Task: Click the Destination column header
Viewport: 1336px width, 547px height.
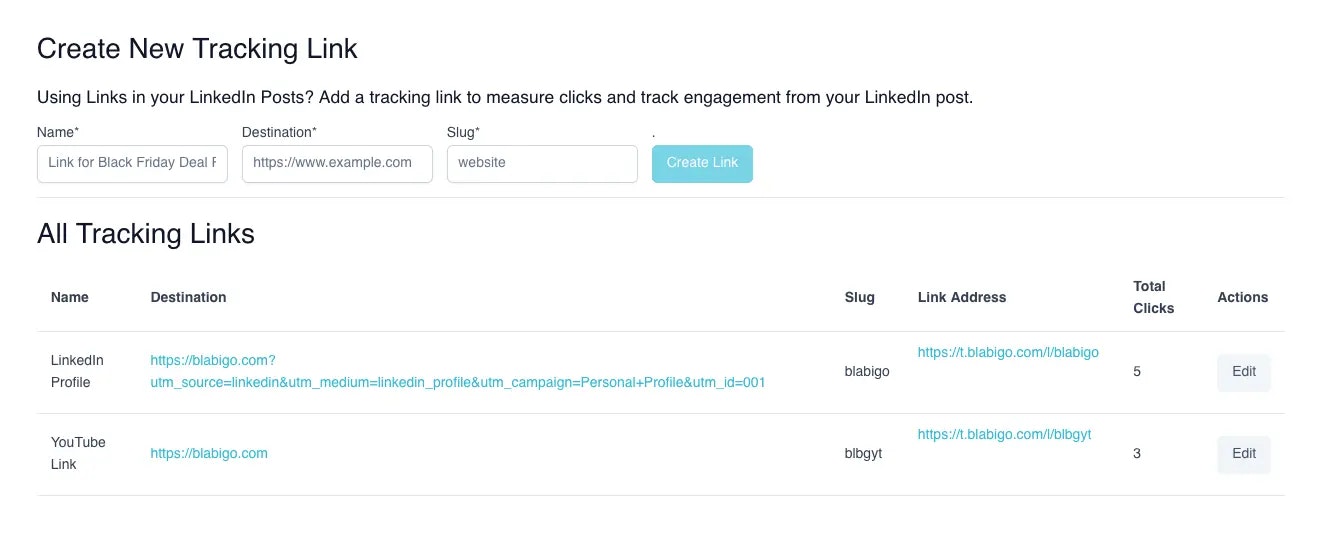Action: pyautogui.click(x=188, y=297)
